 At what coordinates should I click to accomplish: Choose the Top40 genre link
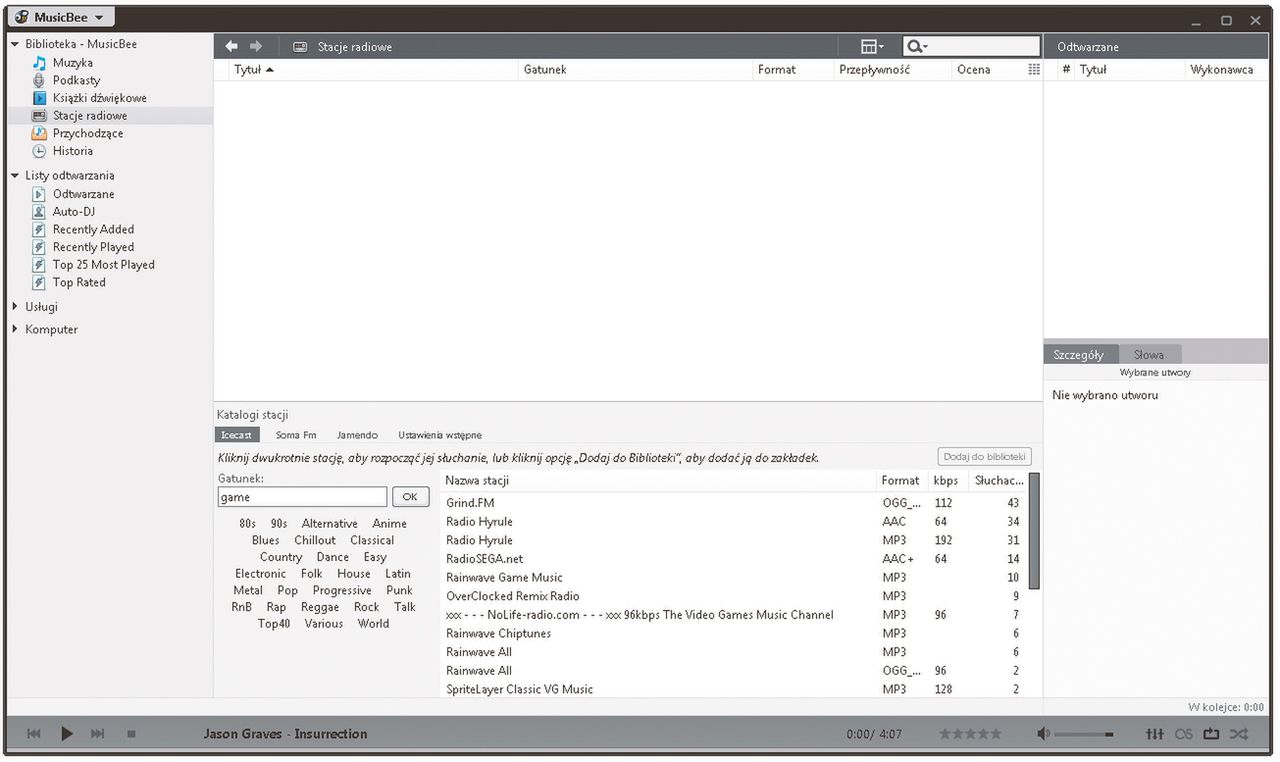[x=274, y=624]
